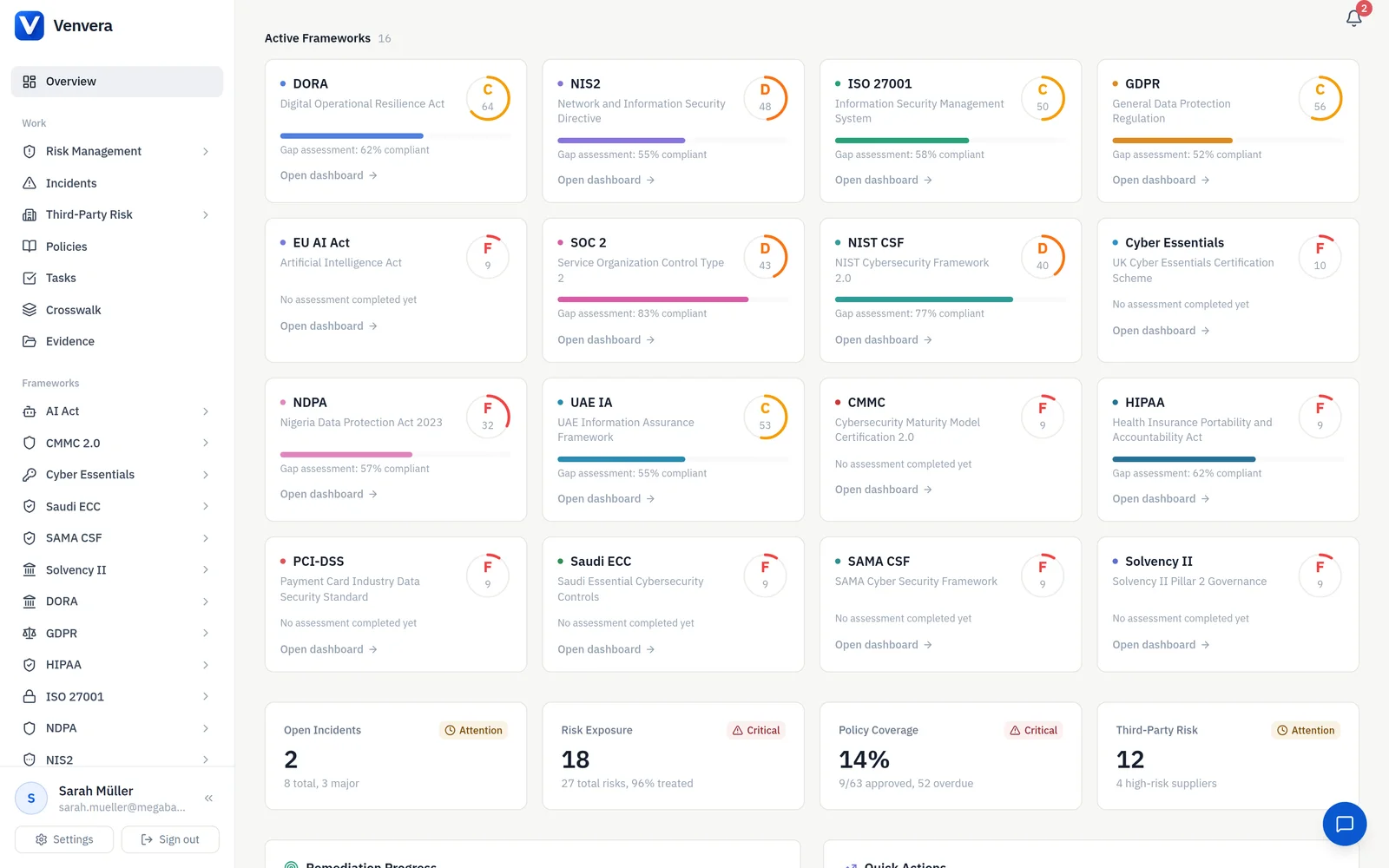Image resolution: width=1389 pixels, height=868 pixels.
Task: Click the Third-Party Risk building icon
Action: click(30, 214)
